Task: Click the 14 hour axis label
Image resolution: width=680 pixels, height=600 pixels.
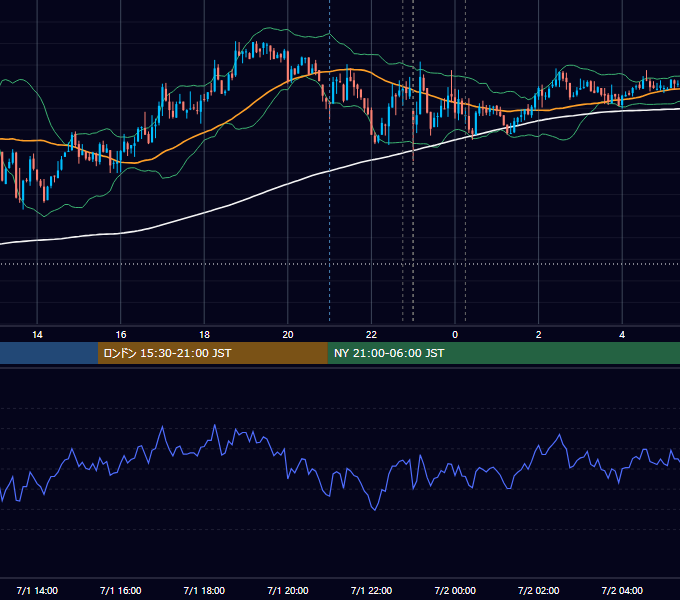Action: click(37, 335)
